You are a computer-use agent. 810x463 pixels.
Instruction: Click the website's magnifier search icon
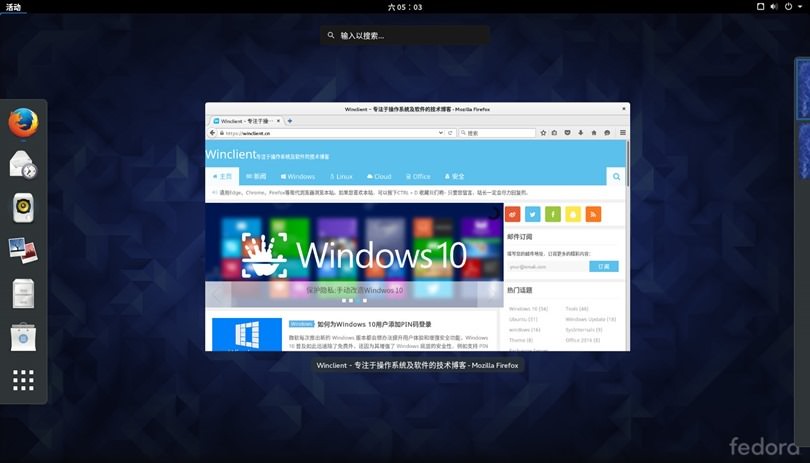(617, 176)
